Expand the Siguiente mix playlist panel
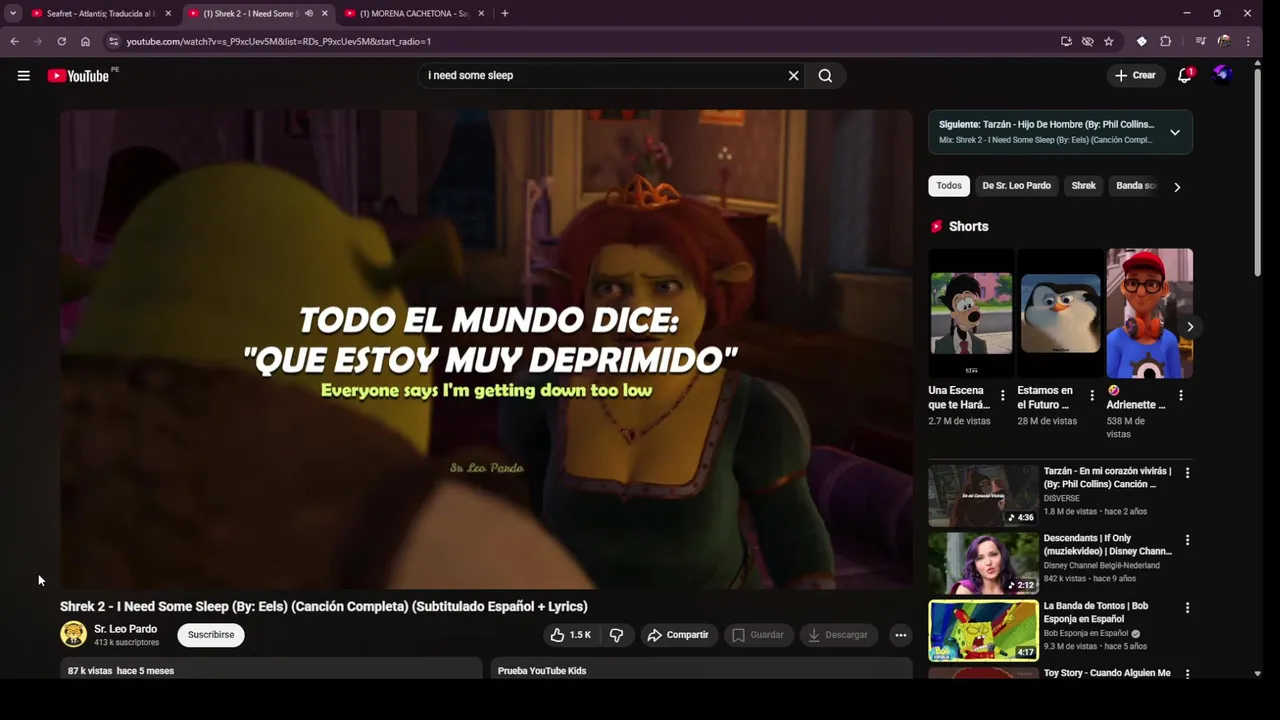 click(1175, 132)
